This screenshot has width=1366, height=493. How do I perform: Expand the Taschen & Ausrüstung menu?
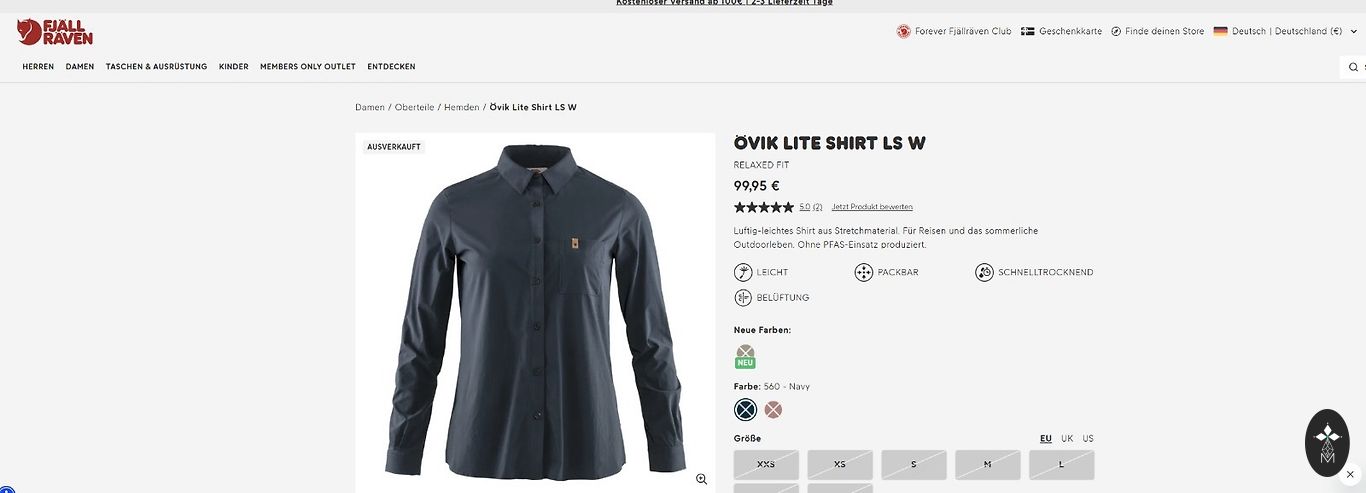coord(156,67)
